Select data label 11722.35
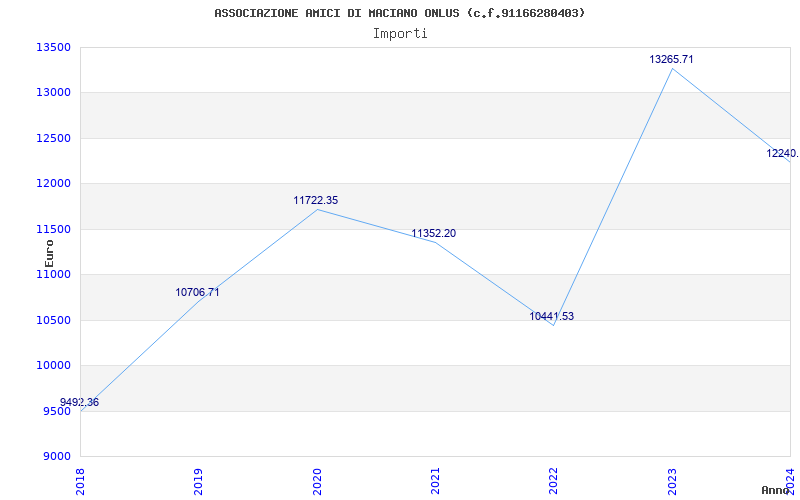This screenshot has height=500, width=800. coord(316,201)
